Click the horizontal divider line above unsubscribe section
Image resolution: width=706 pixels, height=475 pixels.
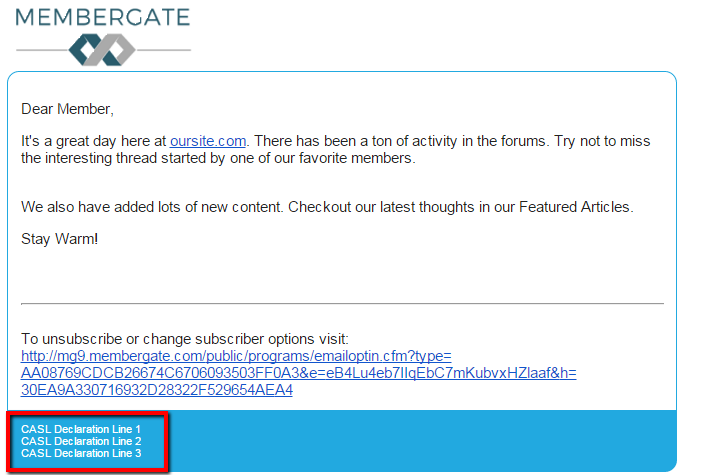(x=342, y=303)
